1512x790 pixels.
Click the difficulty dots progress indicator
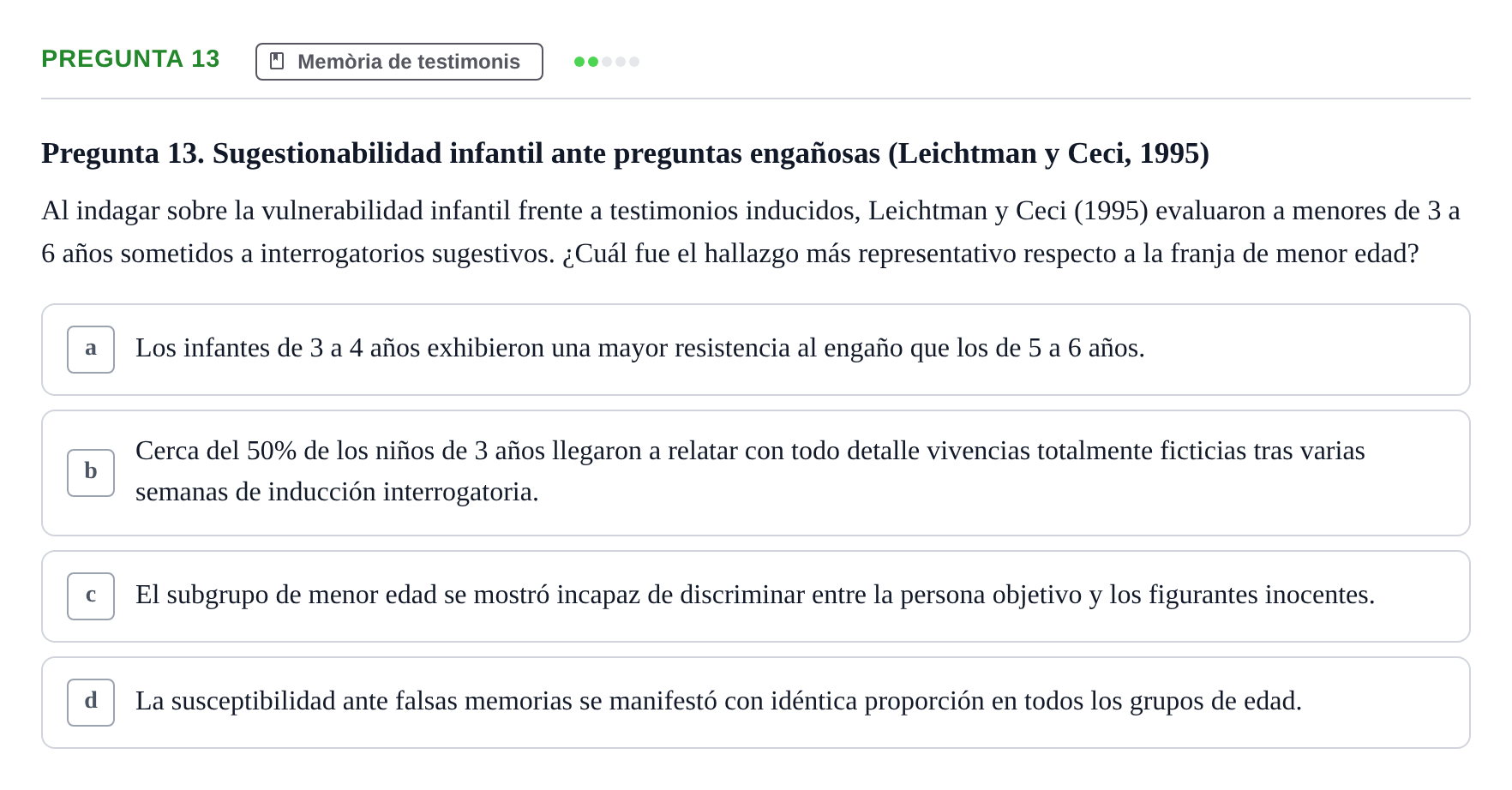[607, 62]
